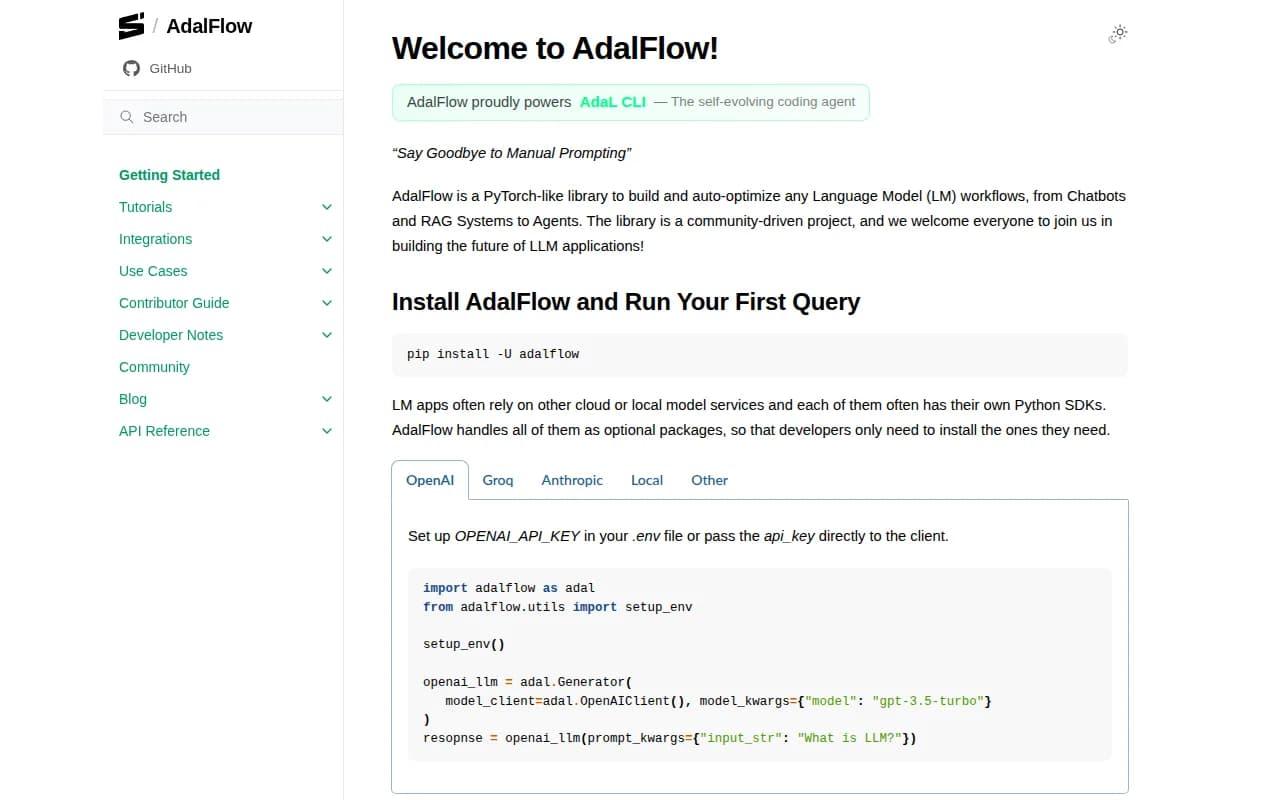Image resolution: width=1280 pixels, height=800 pixels.
Task: Open the Other tab
Action: click(710, 480)
